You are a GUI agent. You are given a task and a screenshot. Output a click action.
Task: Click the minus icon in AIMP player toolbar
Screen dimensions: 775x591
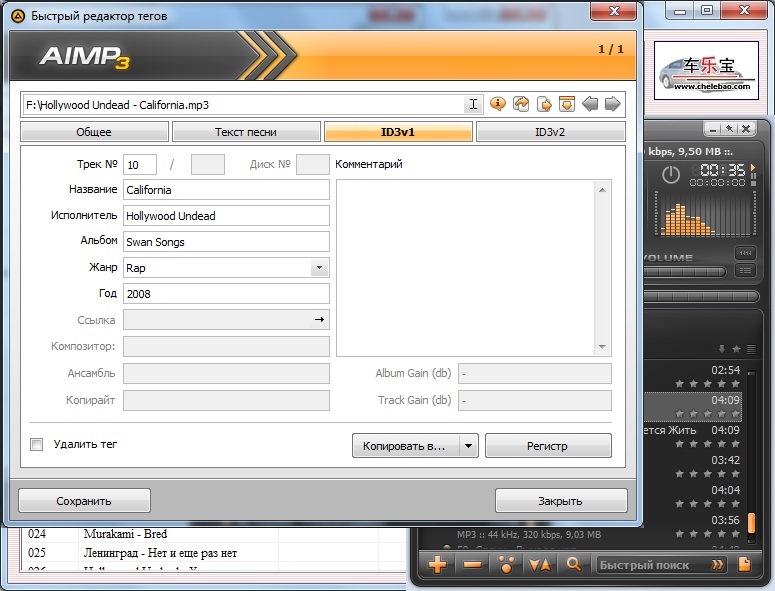(473, 564)
